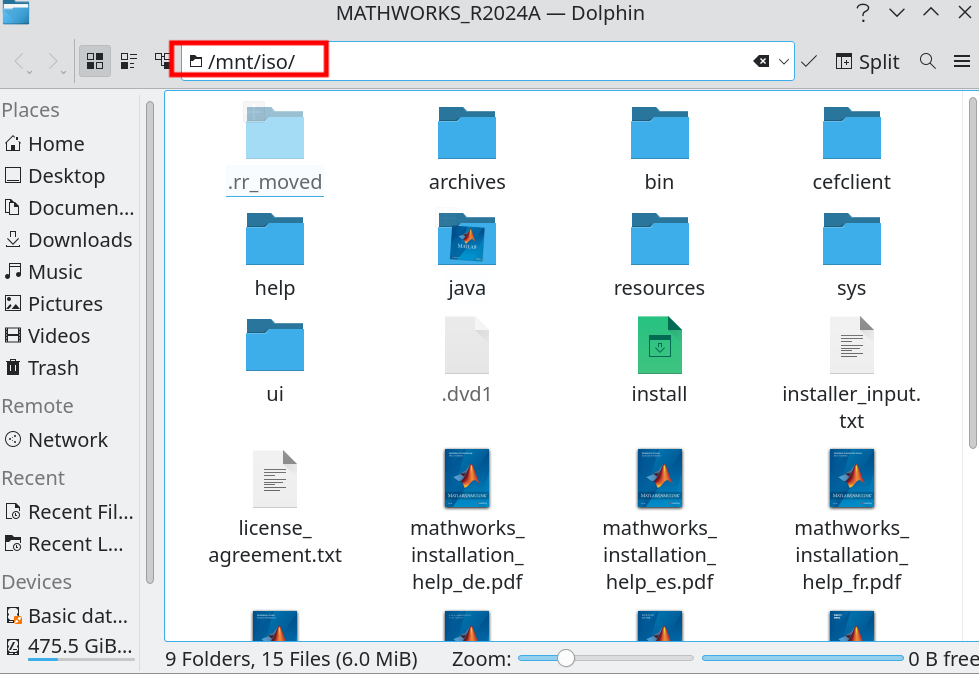Screen dimensions: 979x674
Task: Go forward to next folder
Action: coord(56,62)
